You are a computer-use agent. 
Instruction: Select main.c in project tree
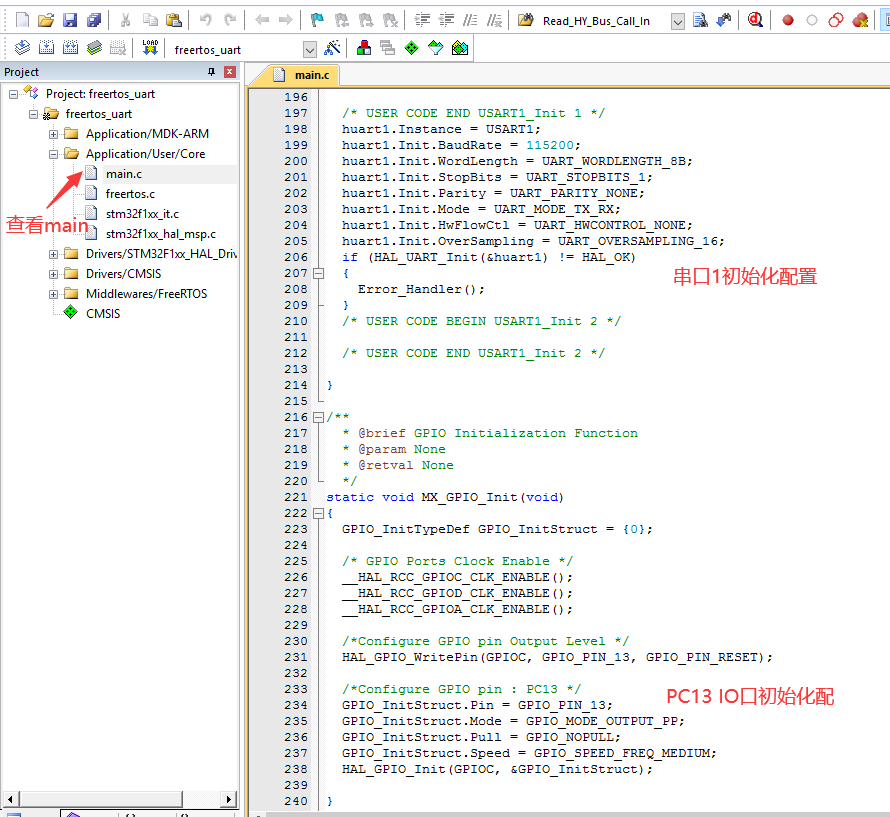coord(124,174)
